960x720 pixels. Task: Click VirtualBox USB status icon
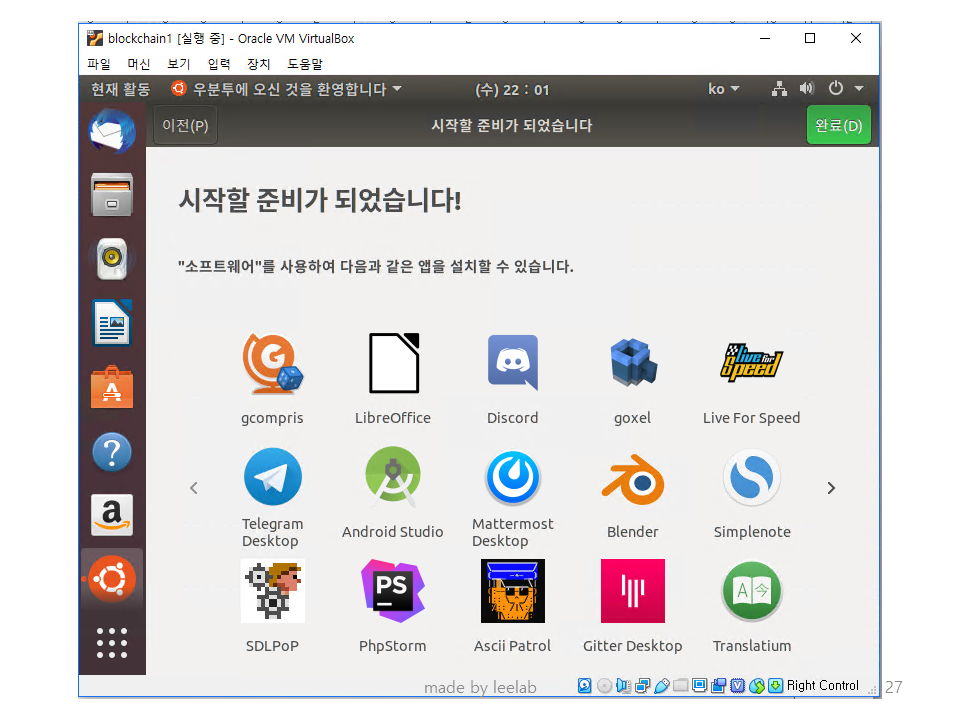(662, 686)
